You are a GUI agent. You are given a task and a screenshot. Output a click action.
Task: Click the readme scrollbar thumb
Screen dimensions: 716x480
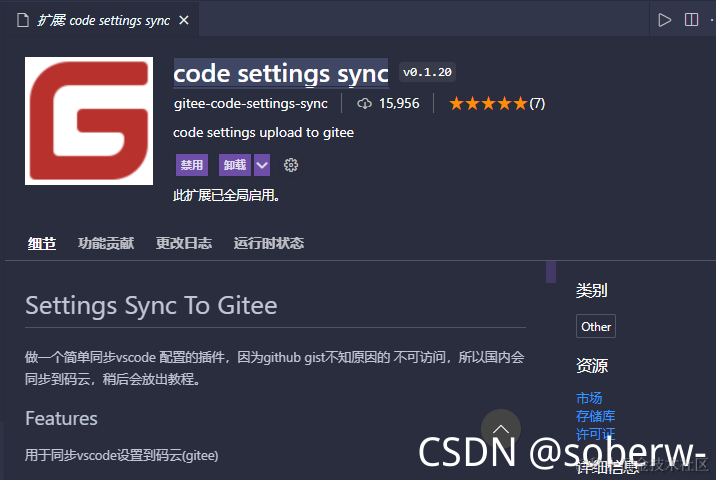pyautogui.click(x=551, y=272)
